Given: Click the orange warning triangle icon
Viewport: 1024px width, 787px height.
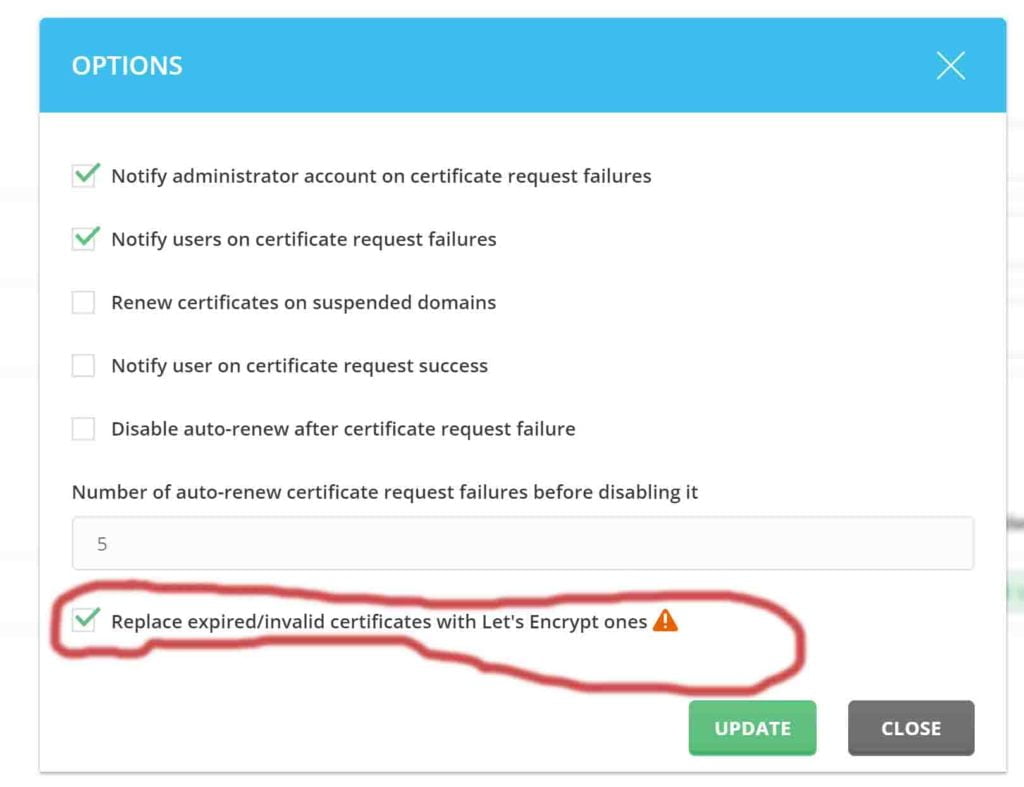Looking at the screenshot, I should click(665, 620).
